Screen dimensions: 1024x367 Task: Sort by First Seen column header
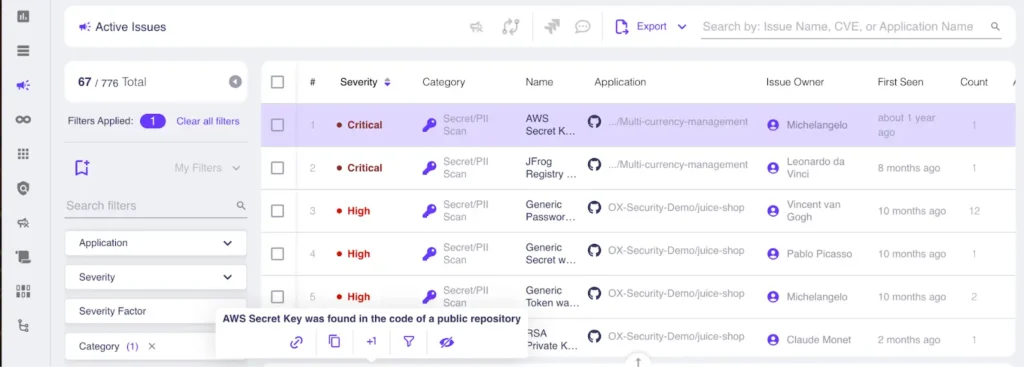coord(900,82)
